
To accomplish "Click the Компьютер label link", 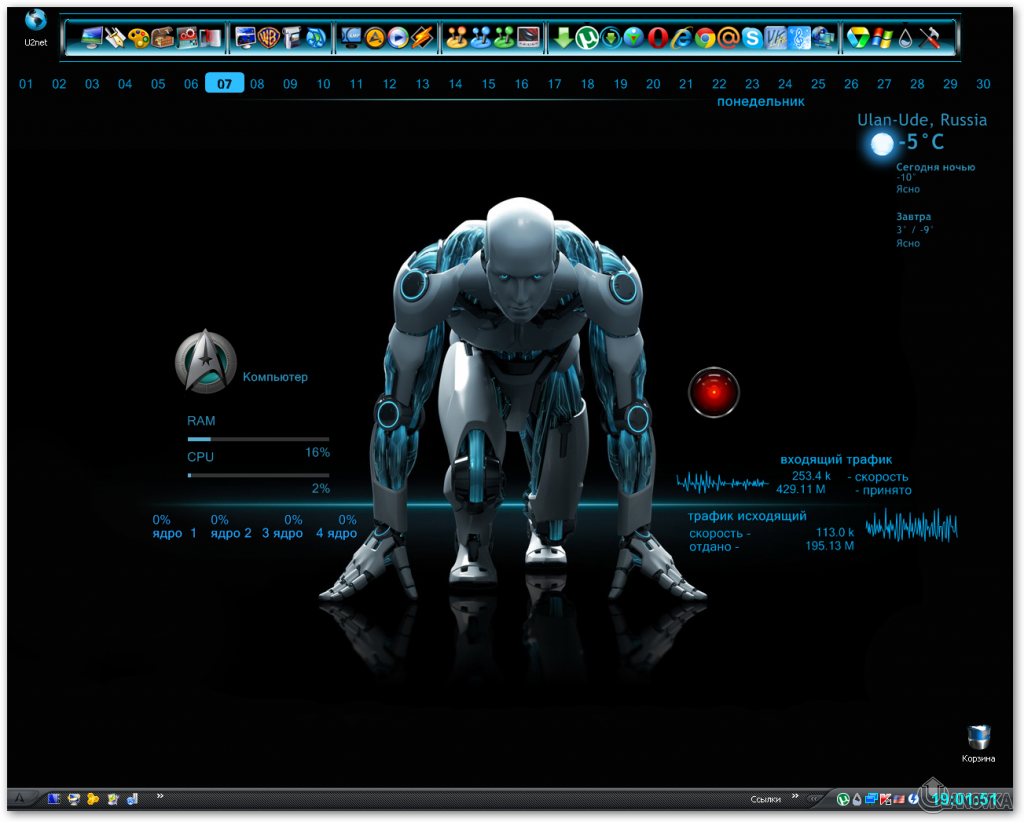I will click(x=275, y=377).
